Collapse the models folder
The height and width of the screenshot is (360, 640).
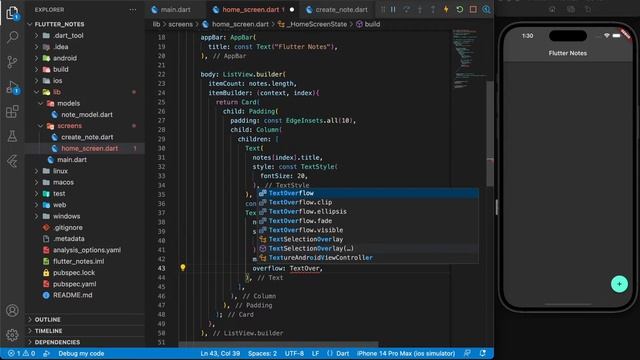coord(68,104)
